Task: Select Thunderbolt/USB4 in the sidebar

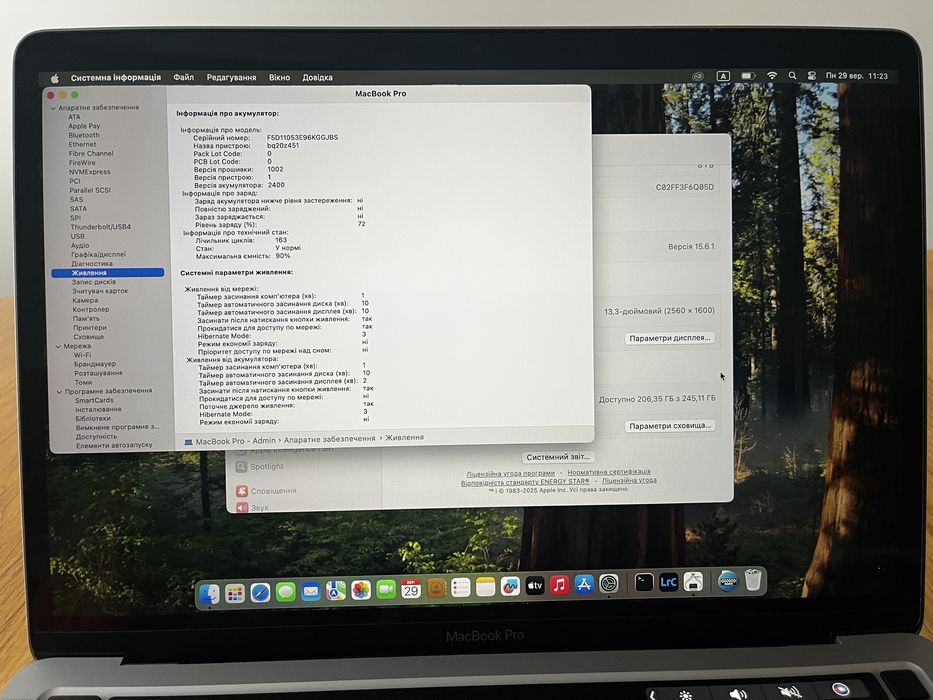Action: tap(101, 227)
